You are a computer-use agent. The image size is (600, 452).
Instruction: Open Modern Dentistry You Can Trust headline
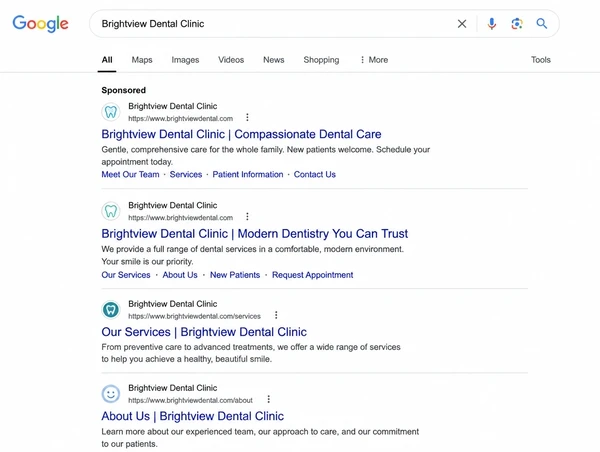coord(254,233)
